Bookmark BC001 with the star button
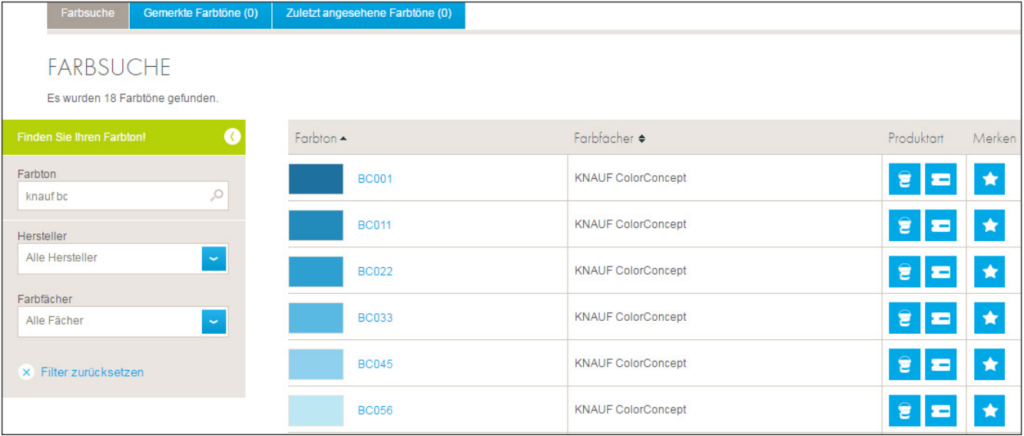1024x436 pixels. point(989,179)
